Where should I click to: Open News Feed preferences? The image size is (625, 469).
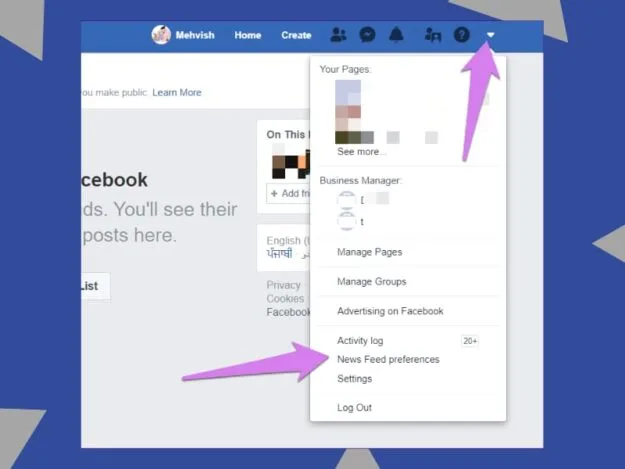coord(388,359)
